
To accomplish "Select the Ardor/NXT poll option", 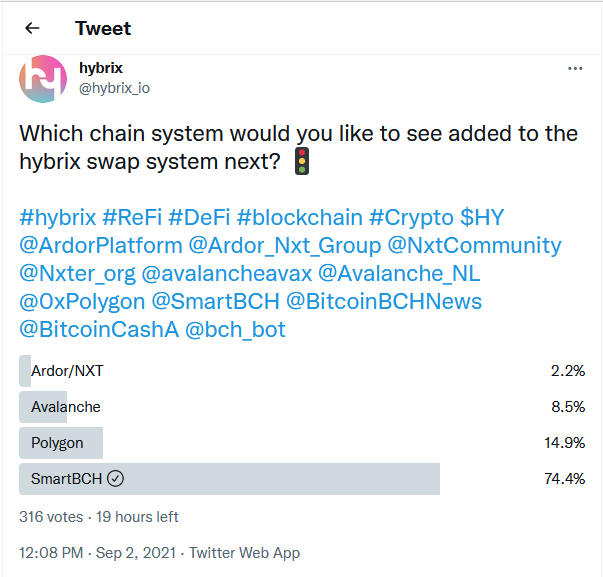I will 302,371.
